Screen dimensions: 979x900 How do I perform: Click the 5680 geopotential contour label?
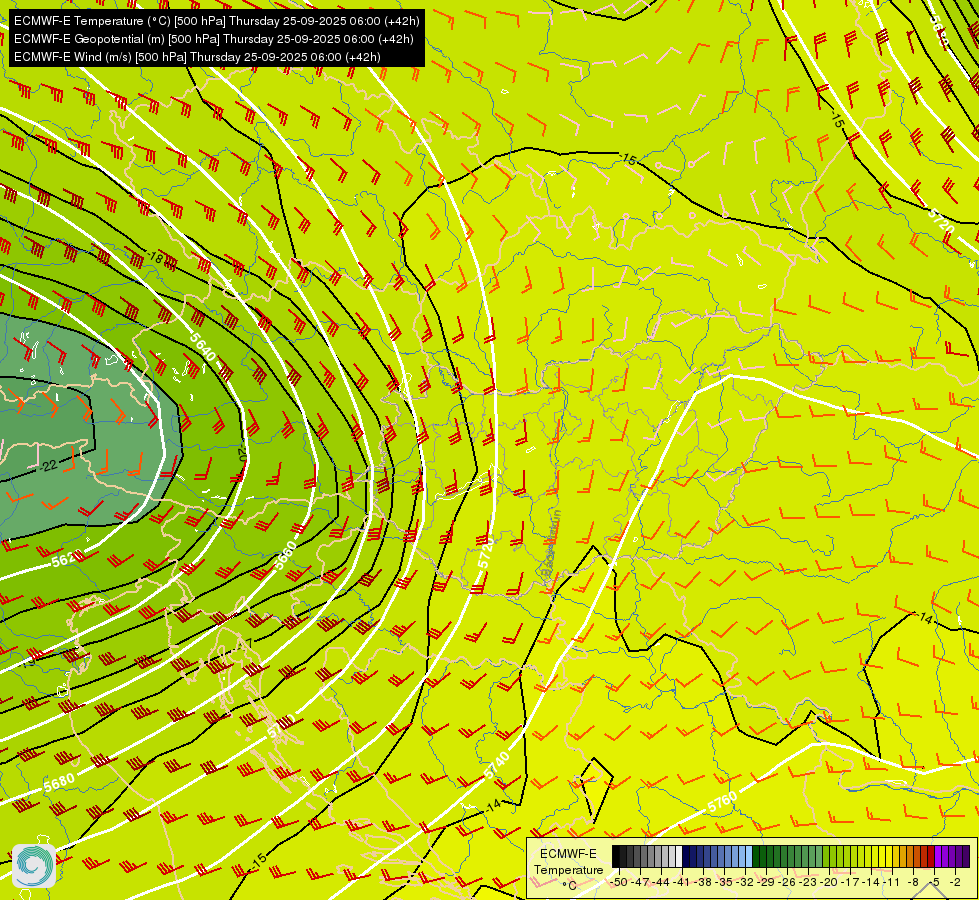[59, 783]
